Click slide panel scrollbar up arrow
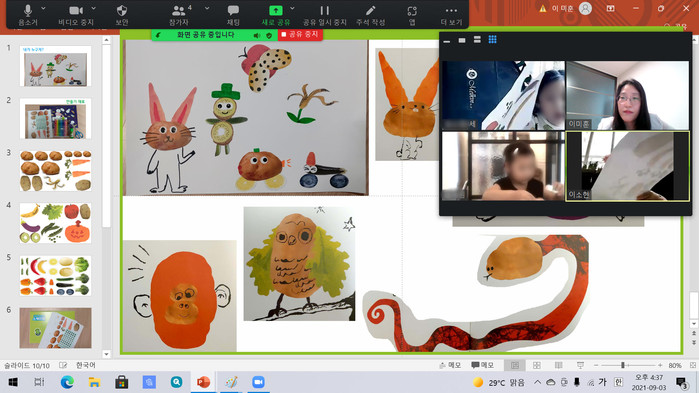 (106, 41)
